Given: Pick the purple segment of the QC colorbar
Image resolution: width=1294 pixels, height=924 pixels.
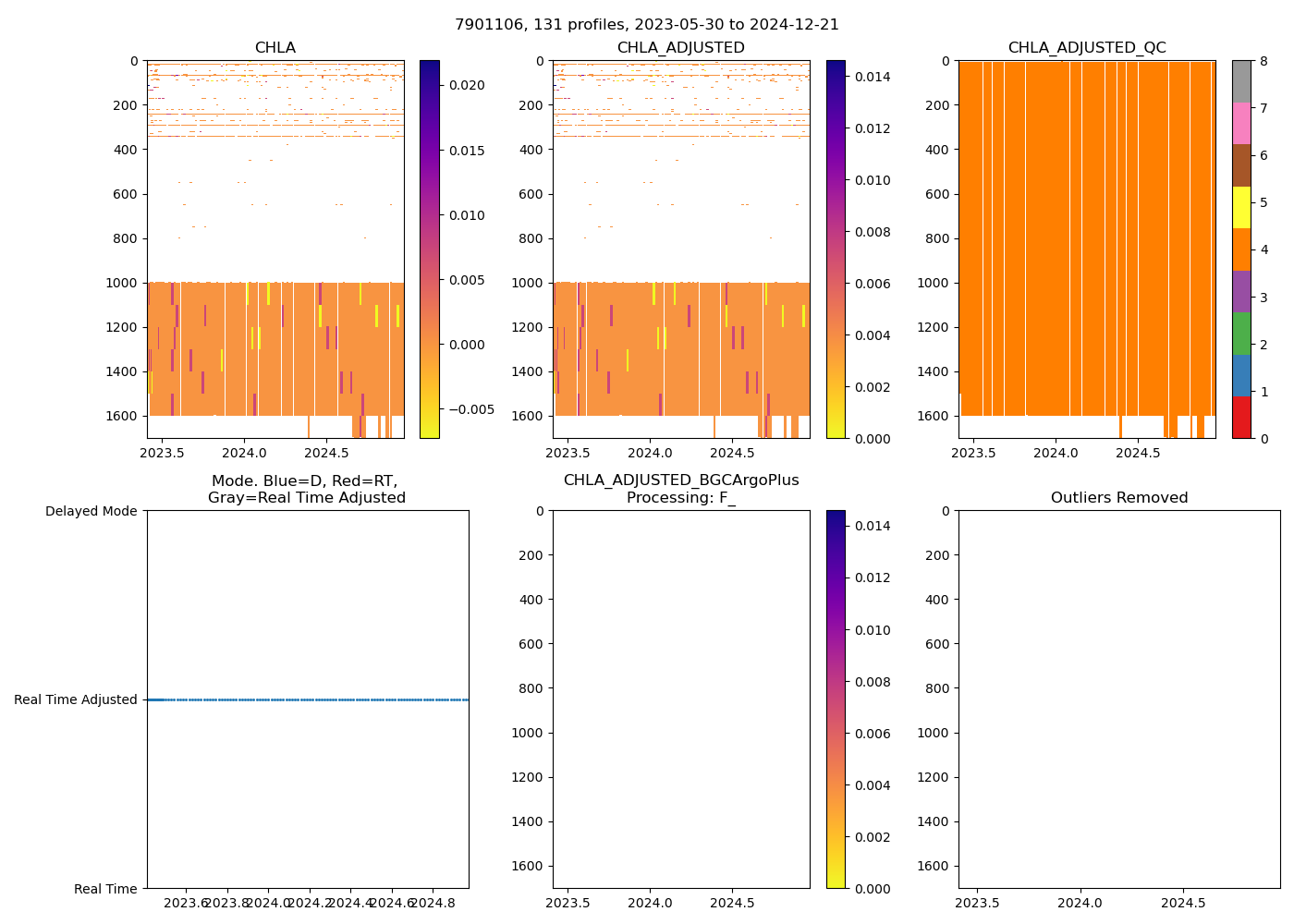Looking at the screenshot, I should pos(1240,291).
